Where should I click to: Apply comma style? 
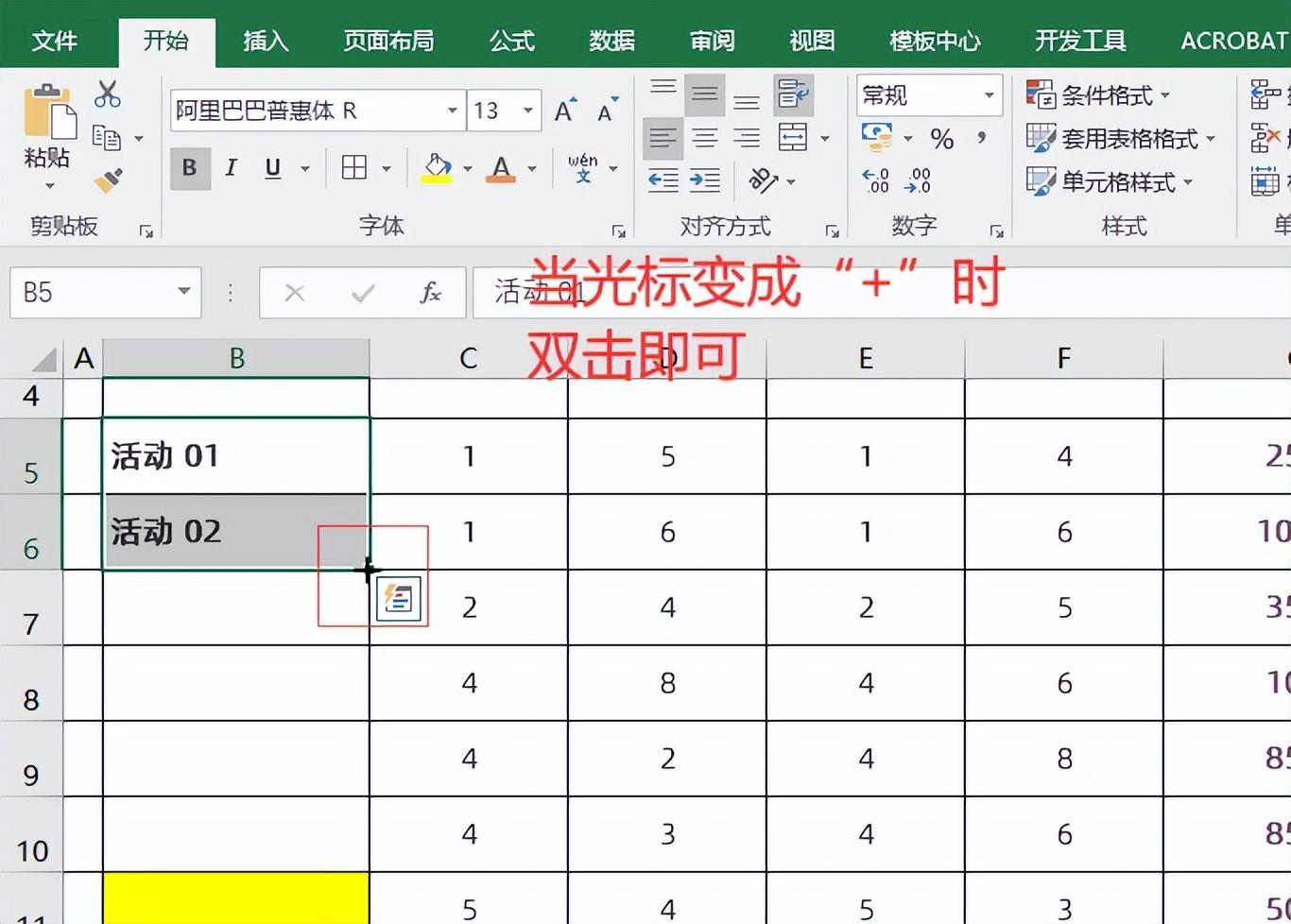pos(982,138)
